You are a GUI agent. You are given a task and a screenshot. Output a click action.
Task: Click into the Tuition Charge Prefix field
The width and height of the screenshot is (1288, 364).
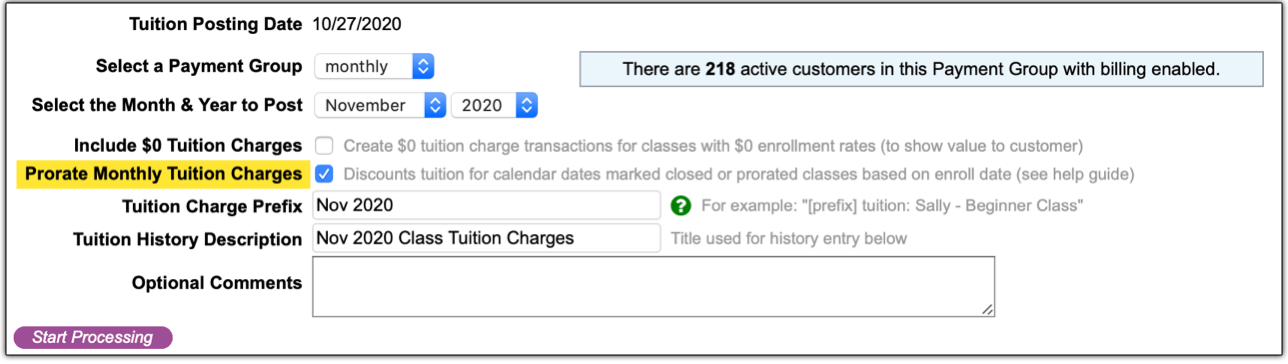(x=486, y=205)
